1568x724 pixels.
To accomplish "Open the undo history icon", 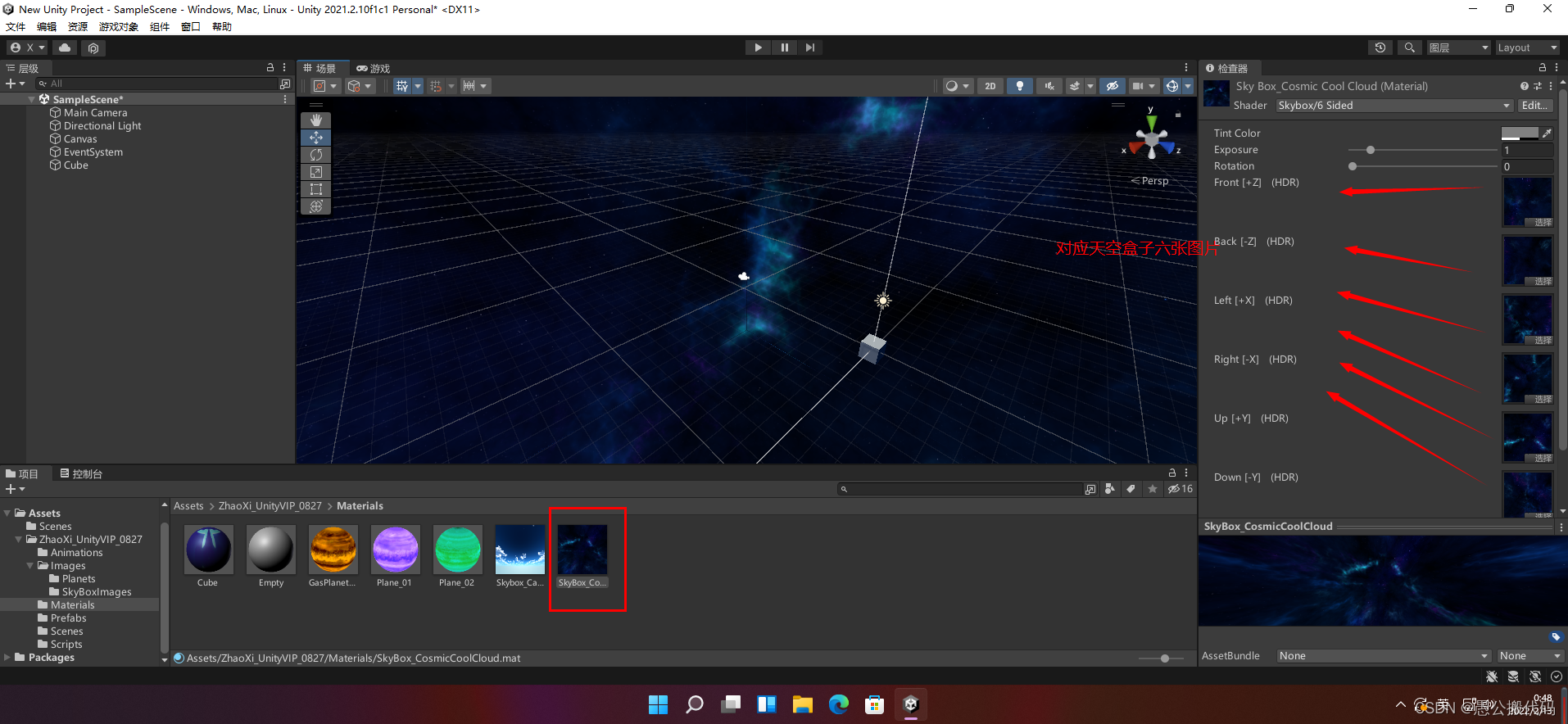I will tap(1380, 48).
